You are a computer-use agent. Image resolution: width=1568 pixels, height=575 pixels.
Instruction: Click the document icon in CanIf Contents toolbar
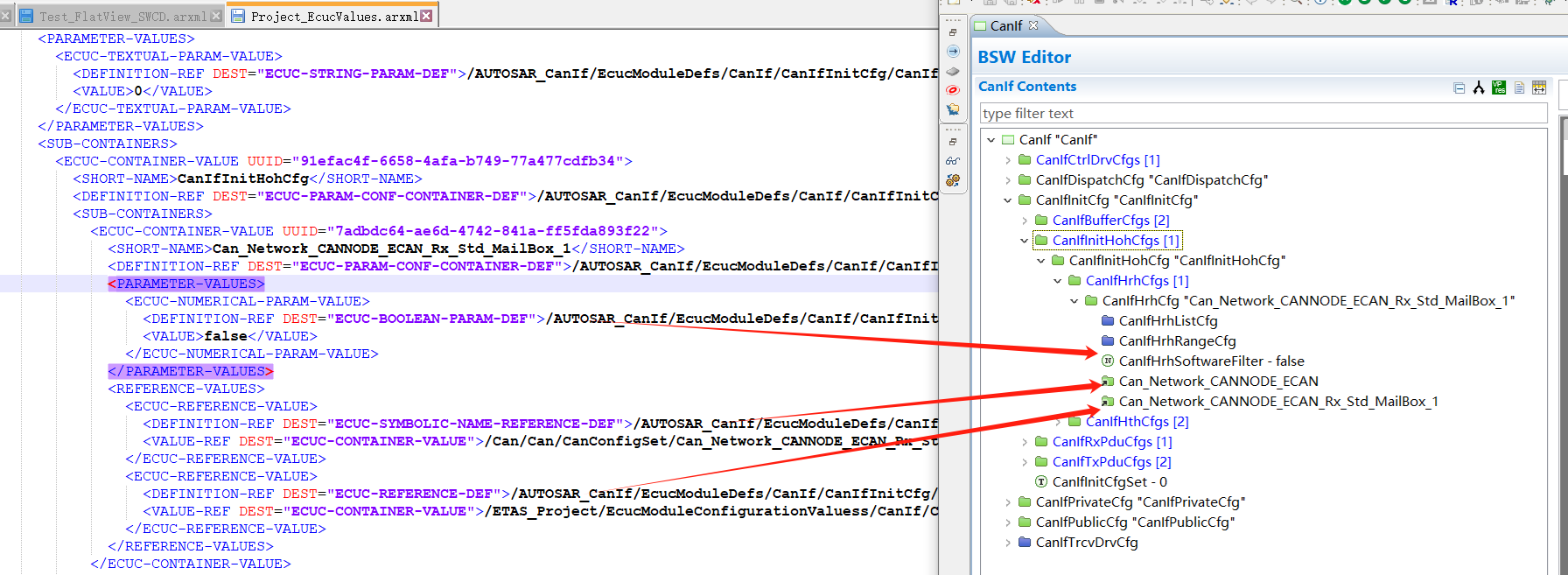(x=1520, y=88)
